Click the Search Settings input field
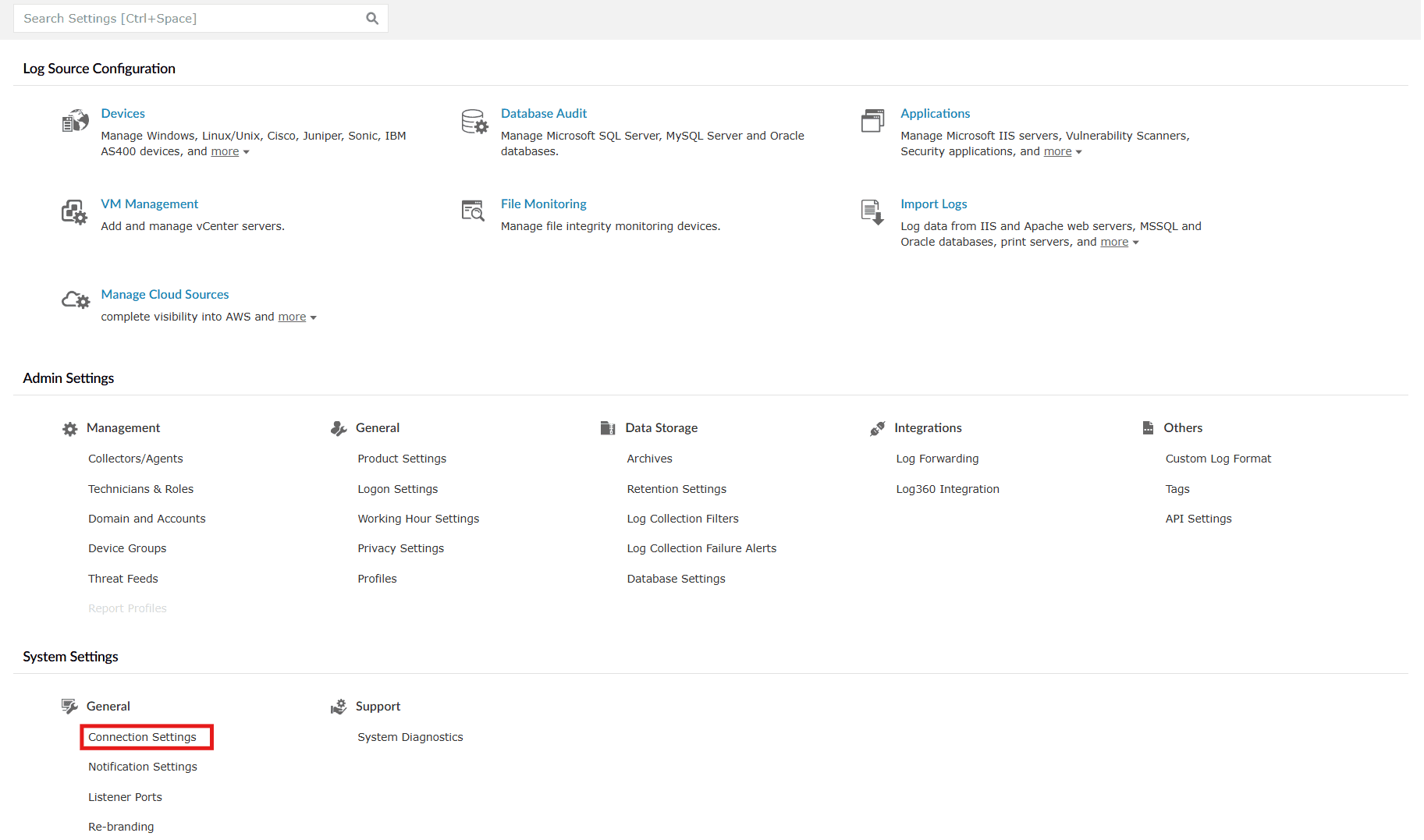 187,19
